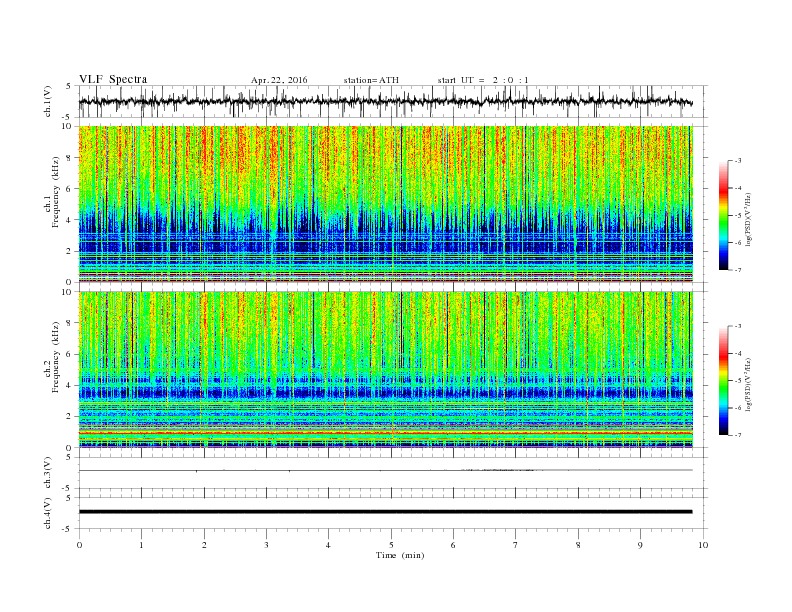Click the "ch.1(V)" axis label
Viewport: 792px width, 612px height.
(48, 102)
